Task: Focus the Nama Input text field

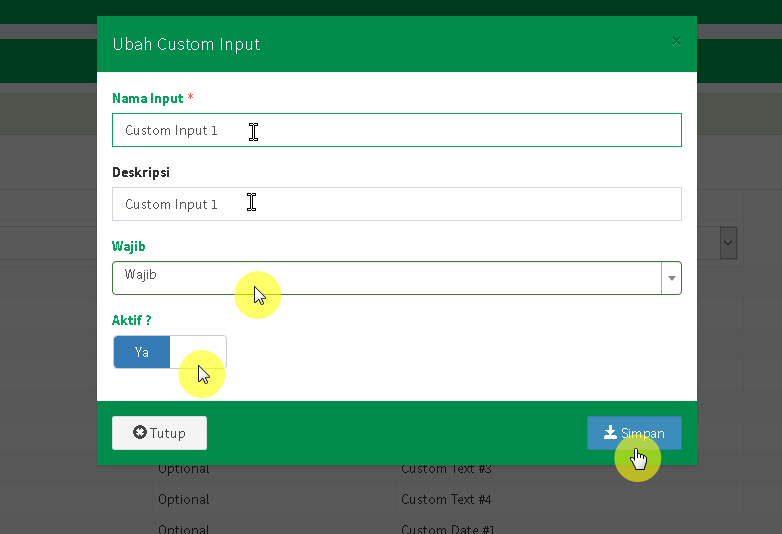Action: pos(396,130)
